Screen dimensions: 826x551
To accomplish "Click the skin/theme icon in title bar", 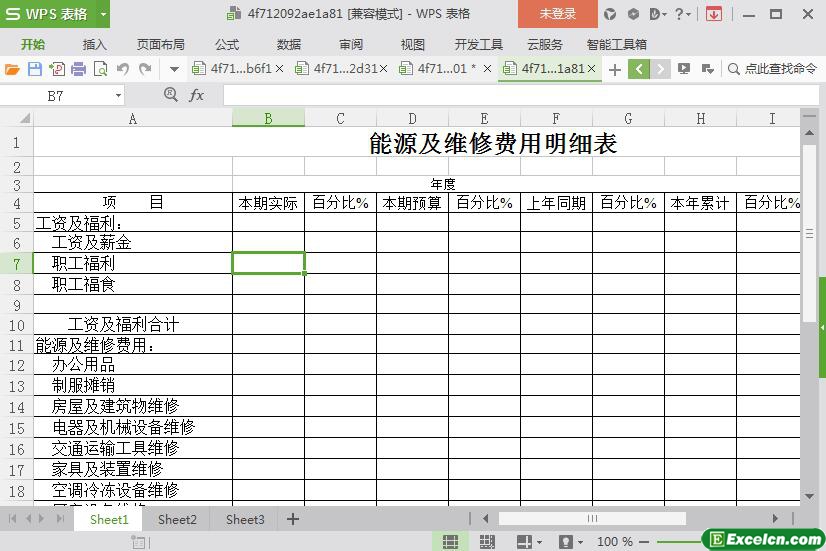I will point(610,14).
